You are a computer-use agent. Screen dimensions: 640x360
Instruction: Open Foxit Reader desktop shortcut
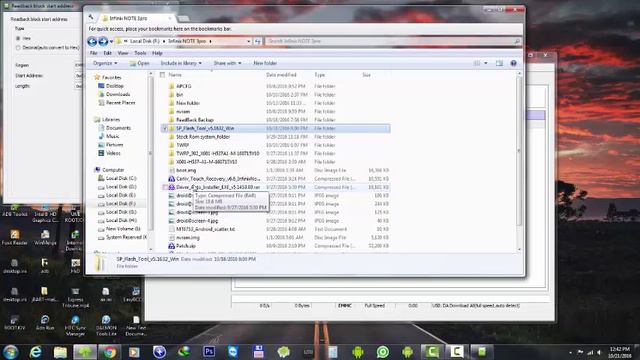pyautogui.click(x=15, y=238)
